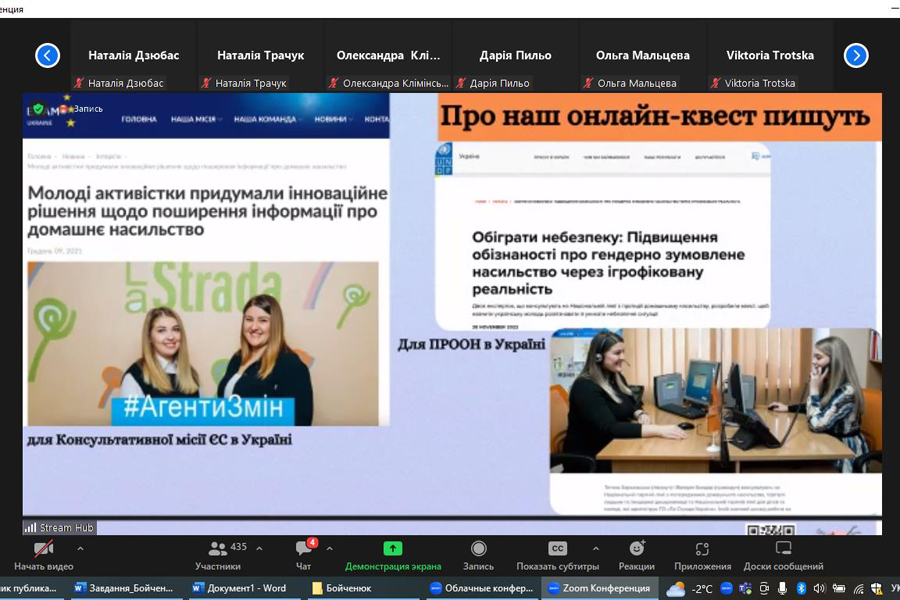Expand the arrow next to Участники count
The width and height of the screenshot is (900, 600).
point(259,549)
